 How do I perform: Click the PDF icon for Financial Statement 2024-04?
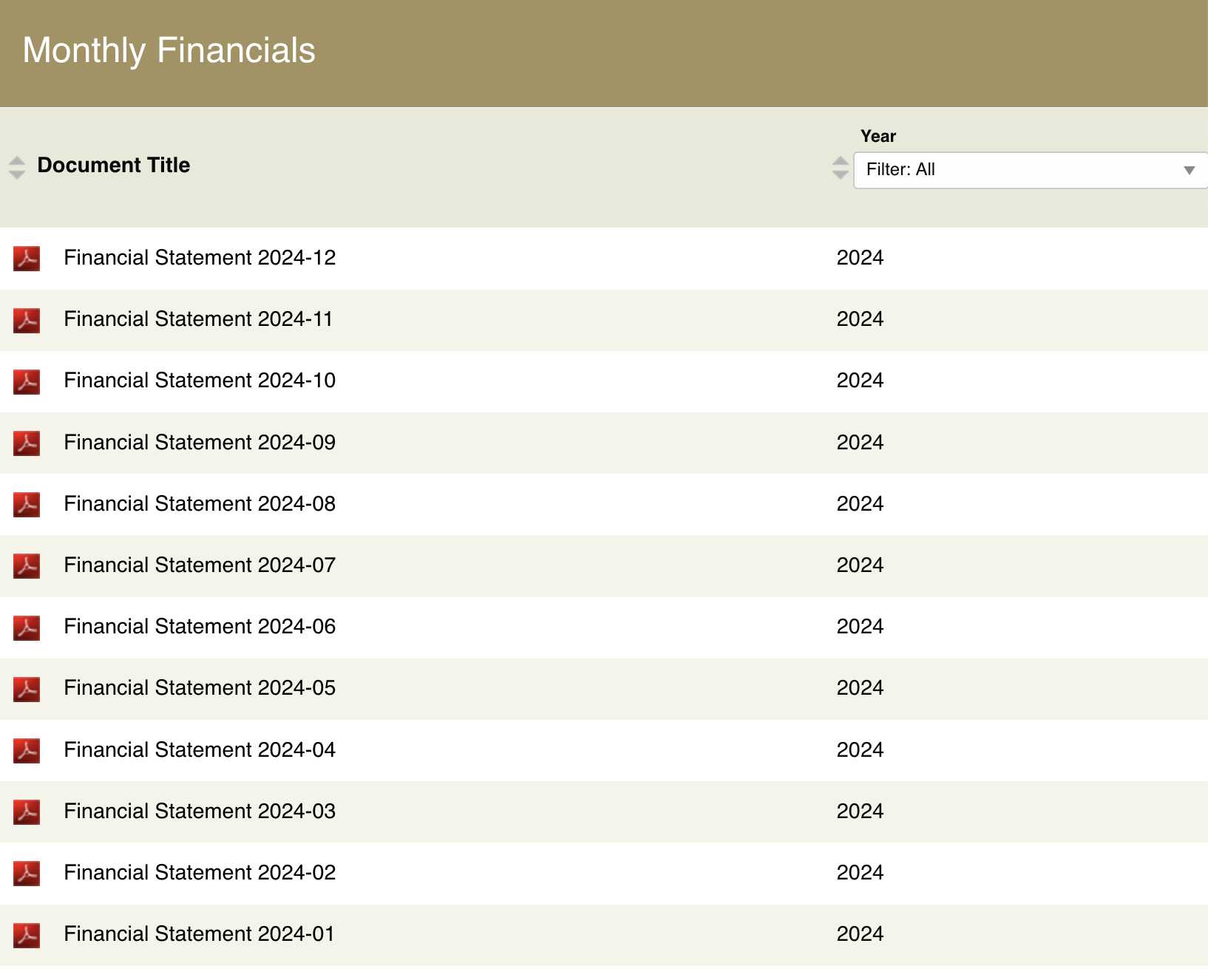pyautogui.click(x=27, y=750)
